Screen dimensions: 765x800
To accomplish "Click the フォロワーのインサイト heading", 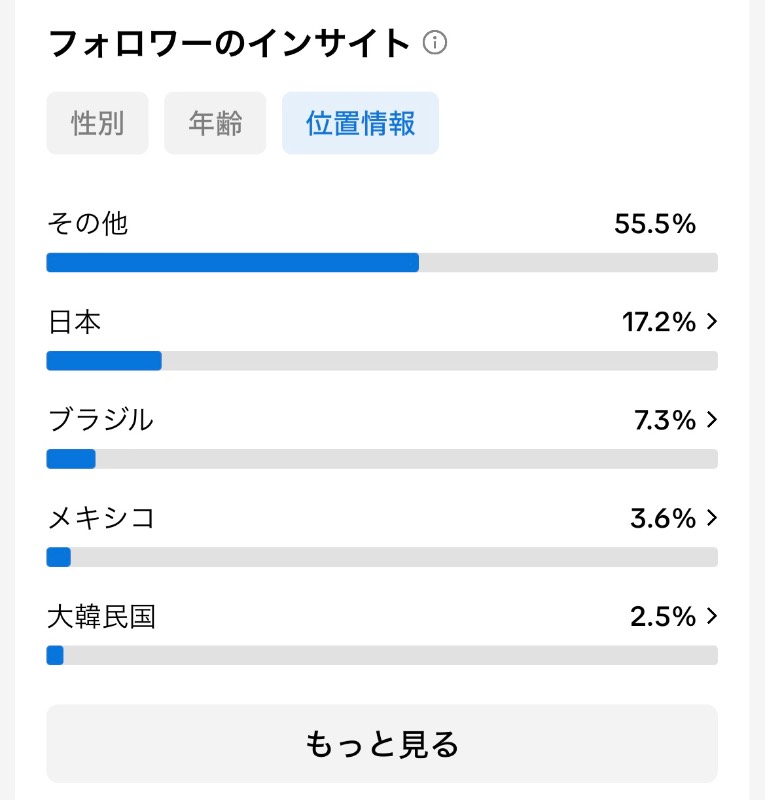I will click(x=229, y=43).
